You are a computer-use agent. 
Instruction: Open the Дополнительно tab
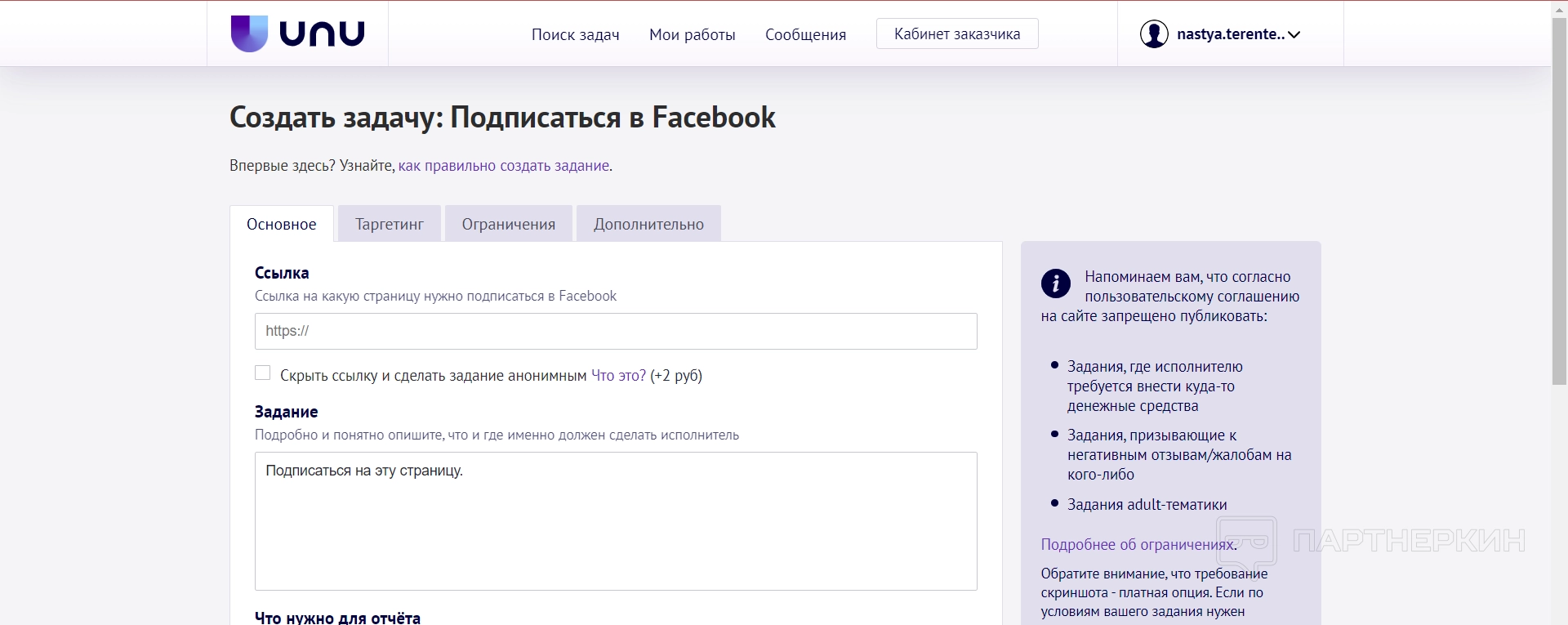pos(648,224)
